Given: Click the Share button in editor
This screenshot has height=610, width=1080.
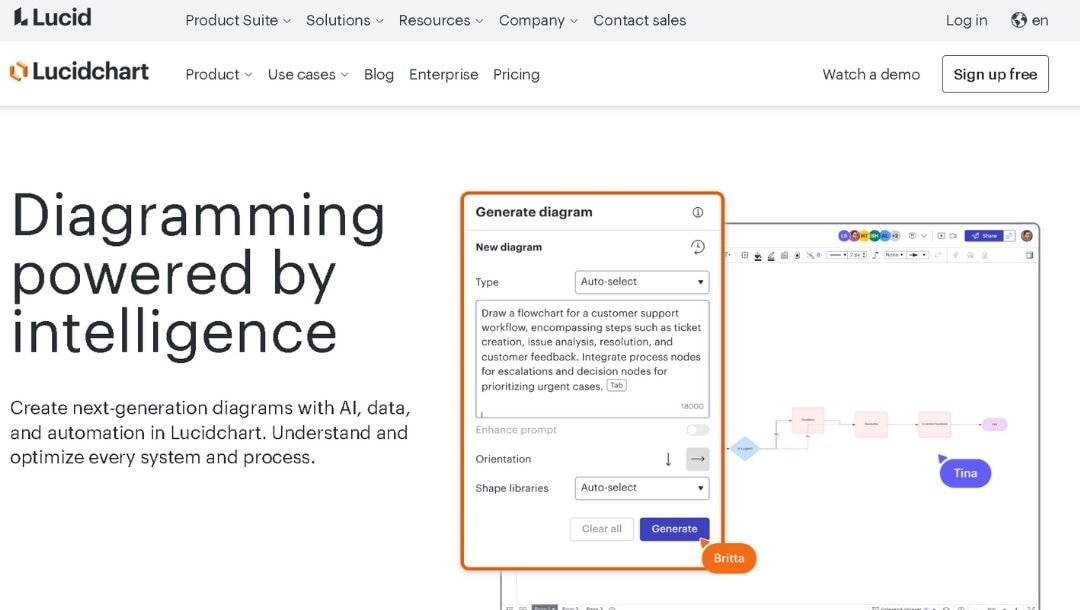Looking at the screenshot, I should [984, 235].
